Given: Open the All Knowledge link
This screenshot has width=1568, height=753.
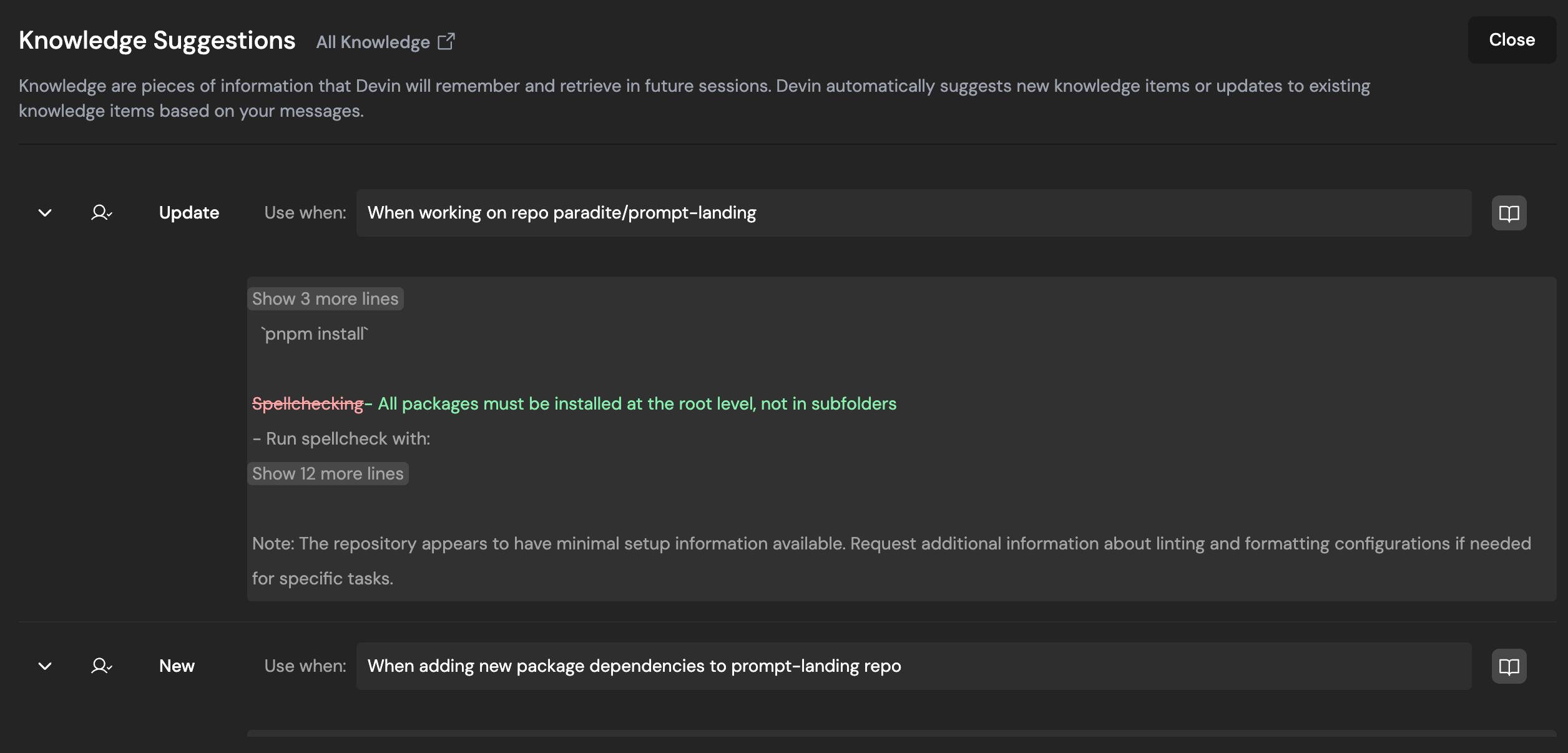Looking at the screenshot, I should 373,42.
